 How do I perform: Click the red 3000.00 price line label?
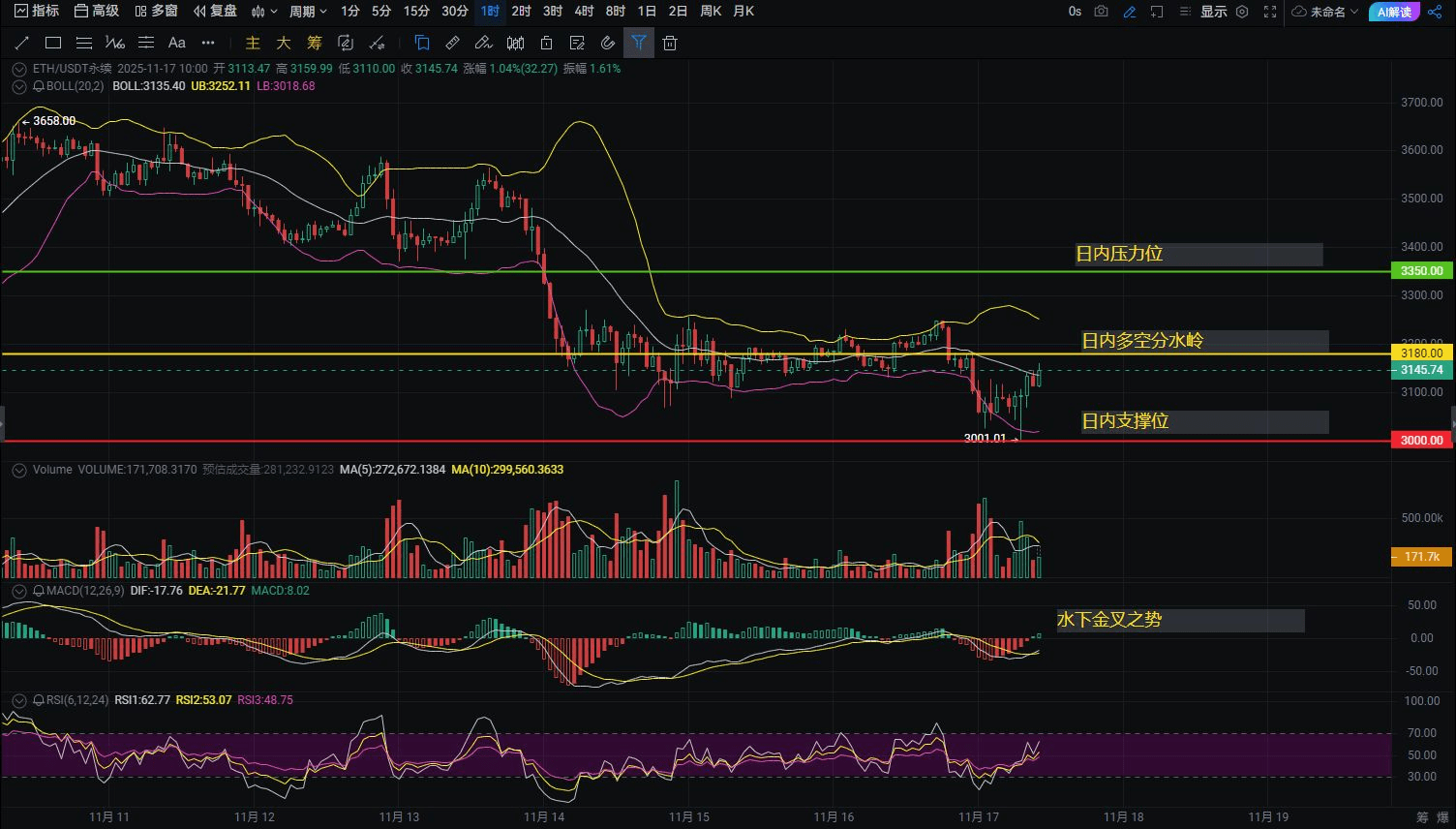(x=1422, y=440)
